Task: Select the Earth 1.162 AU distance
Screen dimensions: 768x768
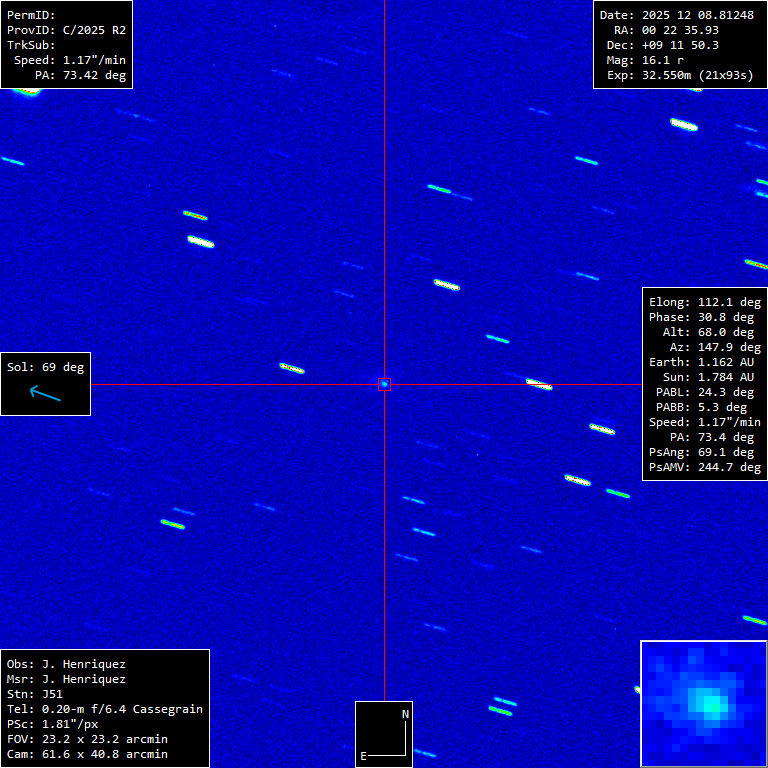Action: (704, 362)
